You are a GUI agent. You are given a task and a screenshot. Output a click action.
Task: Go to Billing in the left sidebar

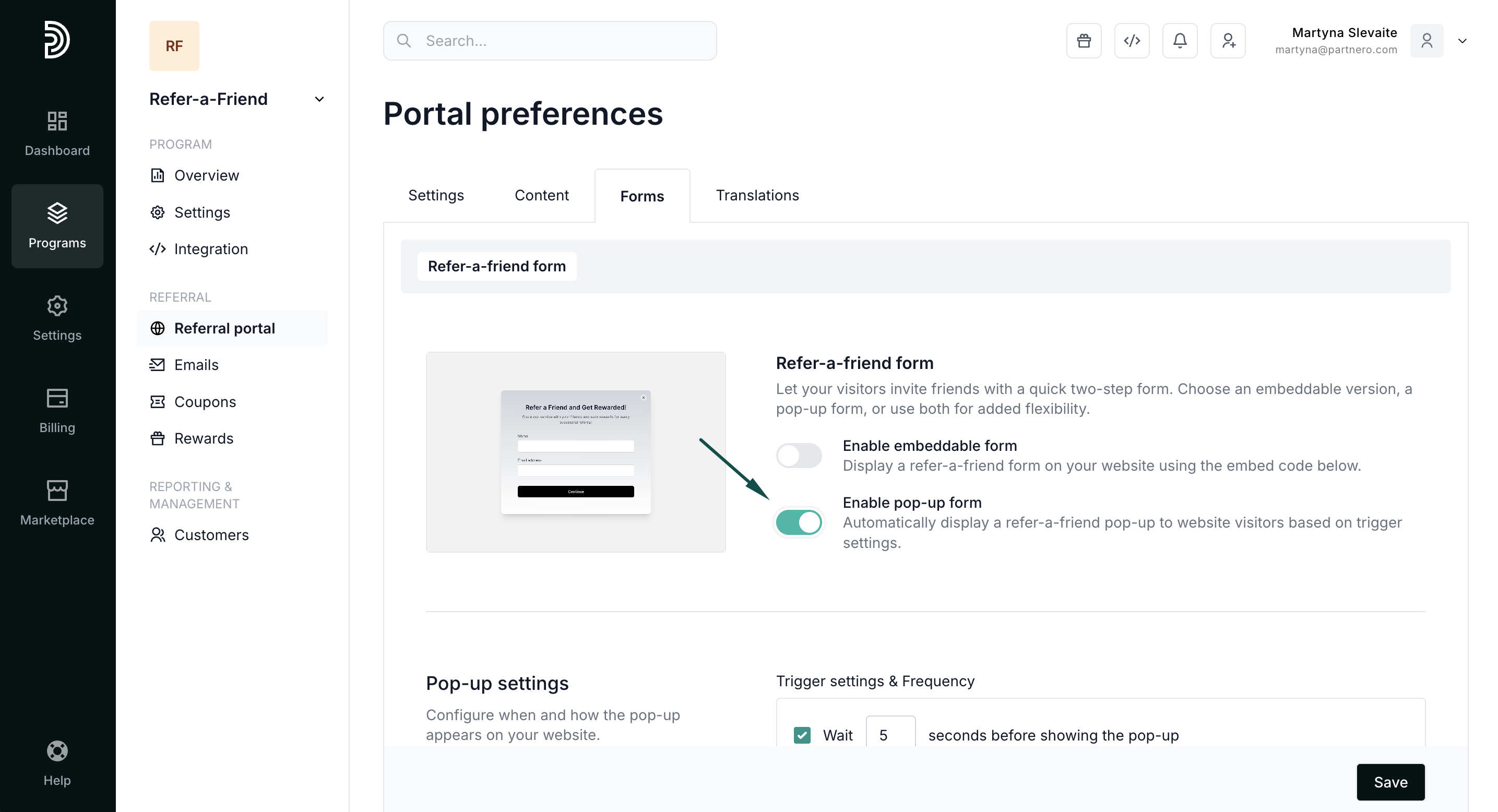[57, 410]
